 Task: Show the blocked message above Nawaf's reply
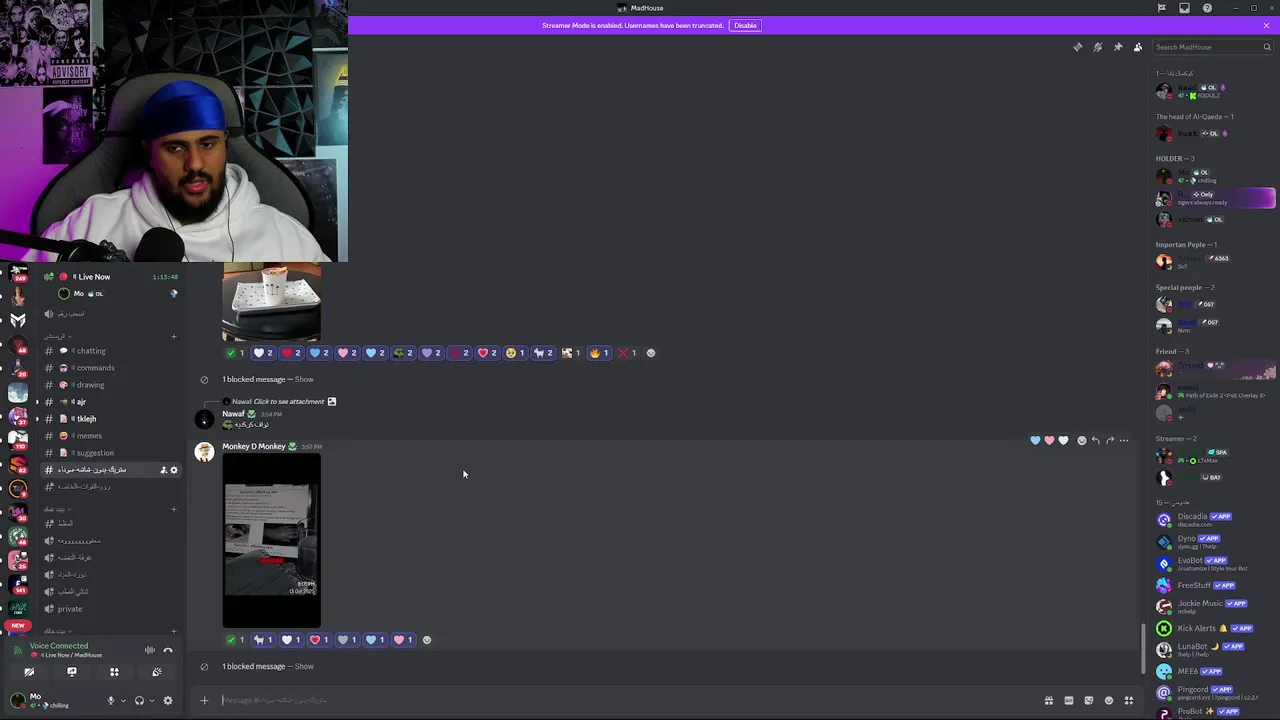304,379
